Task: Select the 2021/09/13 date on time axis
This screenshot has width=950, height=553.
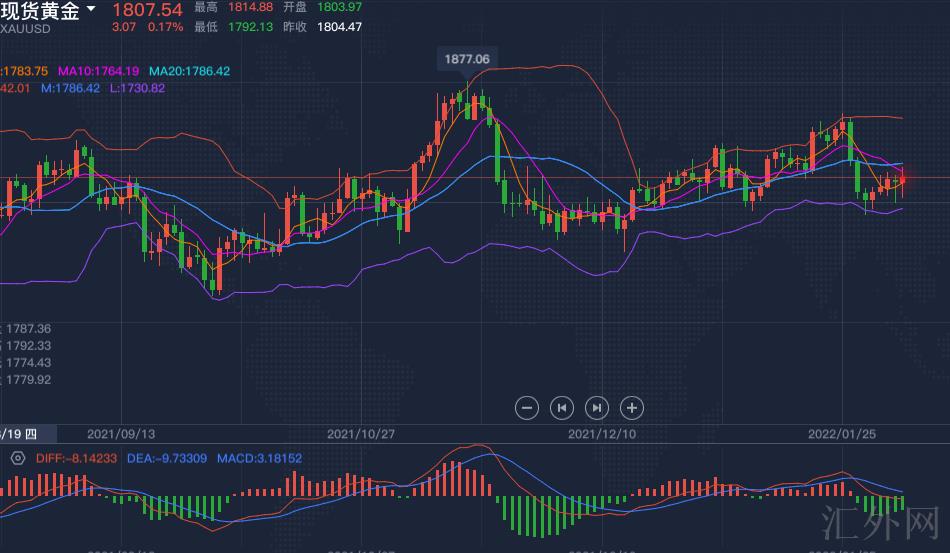Action: 121,434
